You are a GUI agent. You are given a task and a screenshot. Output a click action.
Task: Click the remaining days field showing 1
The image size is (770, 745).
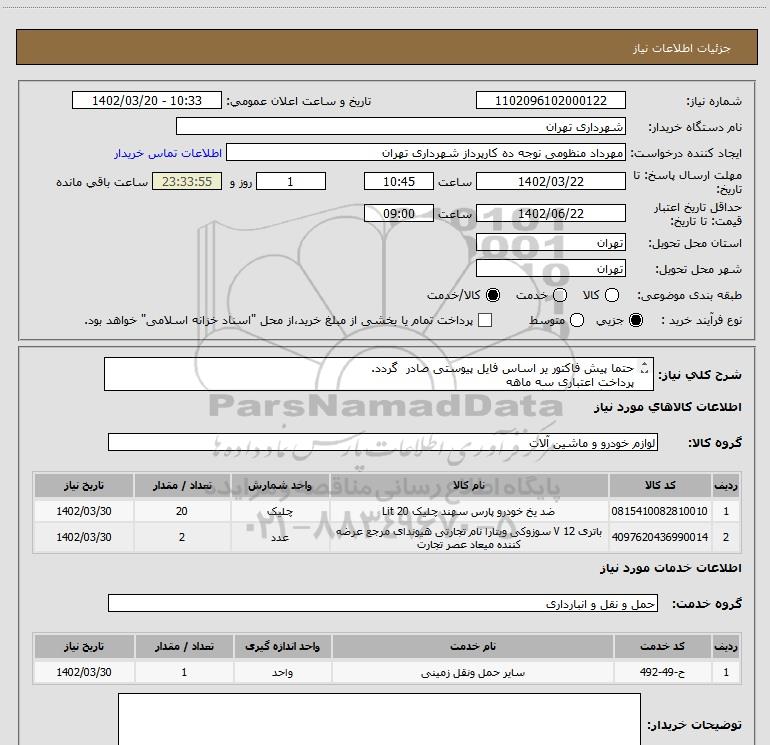tap(291, 181)
